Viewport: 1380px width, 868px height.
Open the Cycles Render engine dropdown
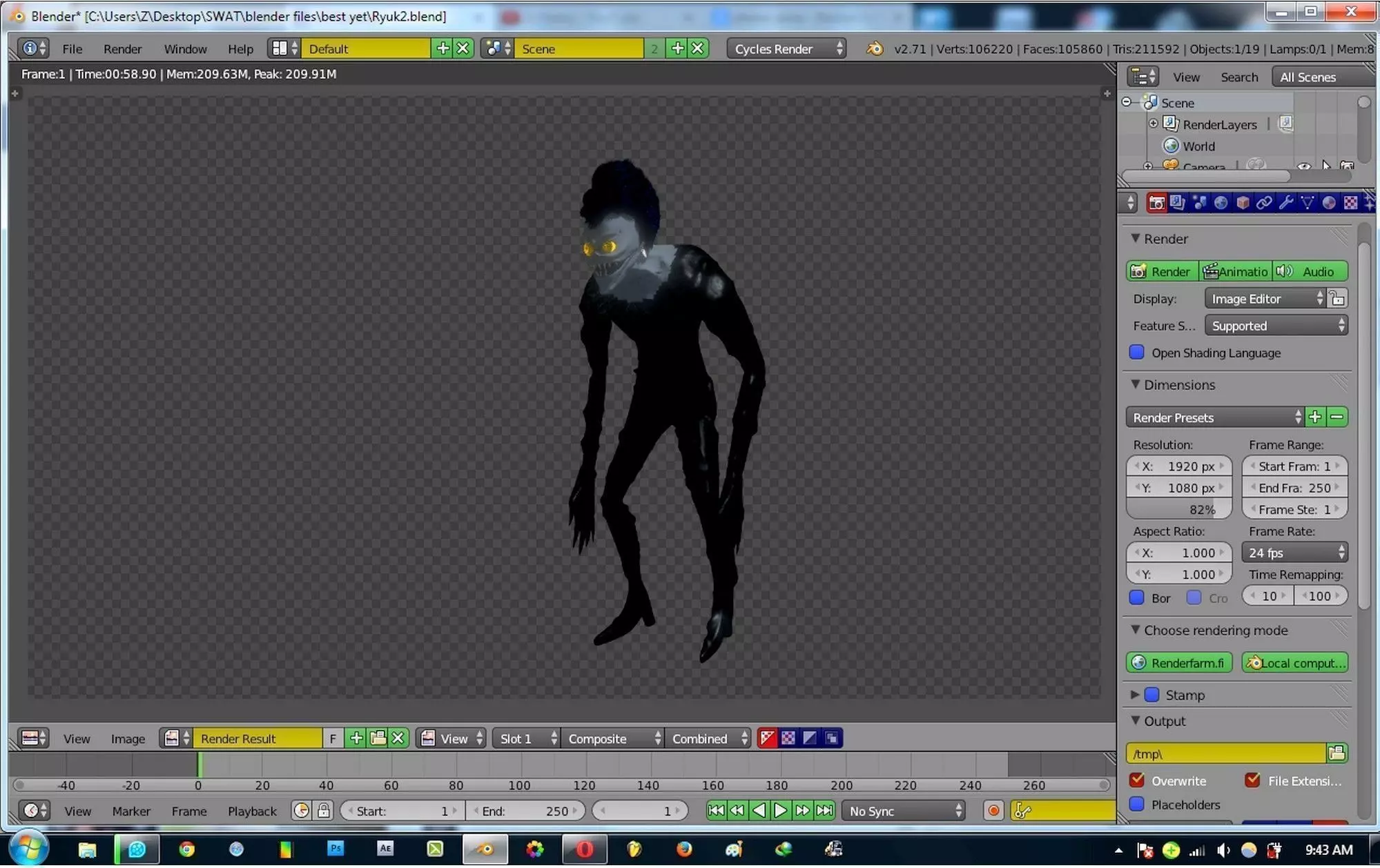click(x=786, y=48)
